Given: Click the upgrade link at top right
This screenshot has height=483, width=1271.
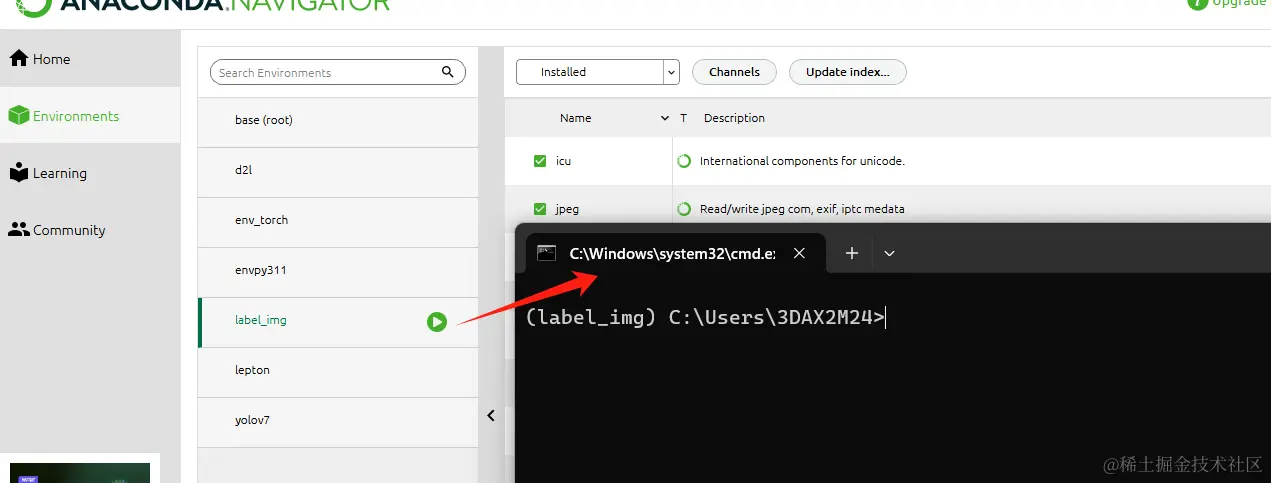Looking at the screenshot, I should point(1240,4).
